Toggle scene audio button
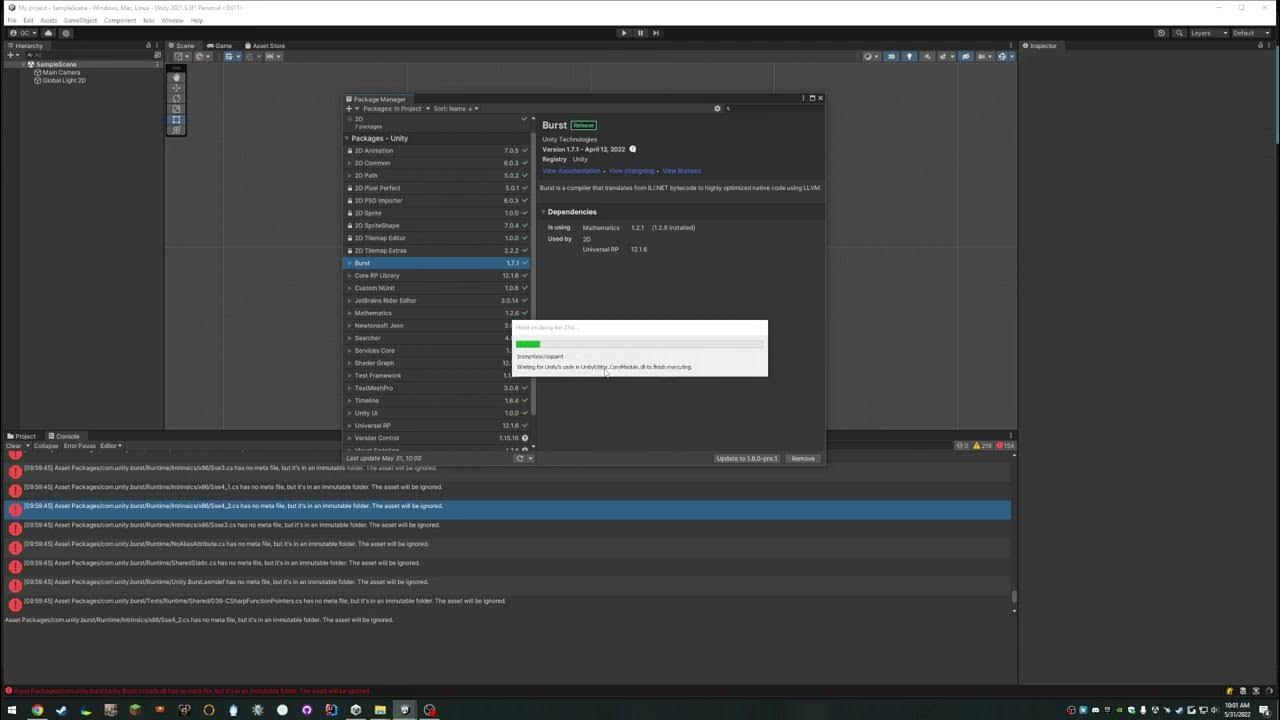This screenshot has height=720, width=1280. [x=927, y=56]
